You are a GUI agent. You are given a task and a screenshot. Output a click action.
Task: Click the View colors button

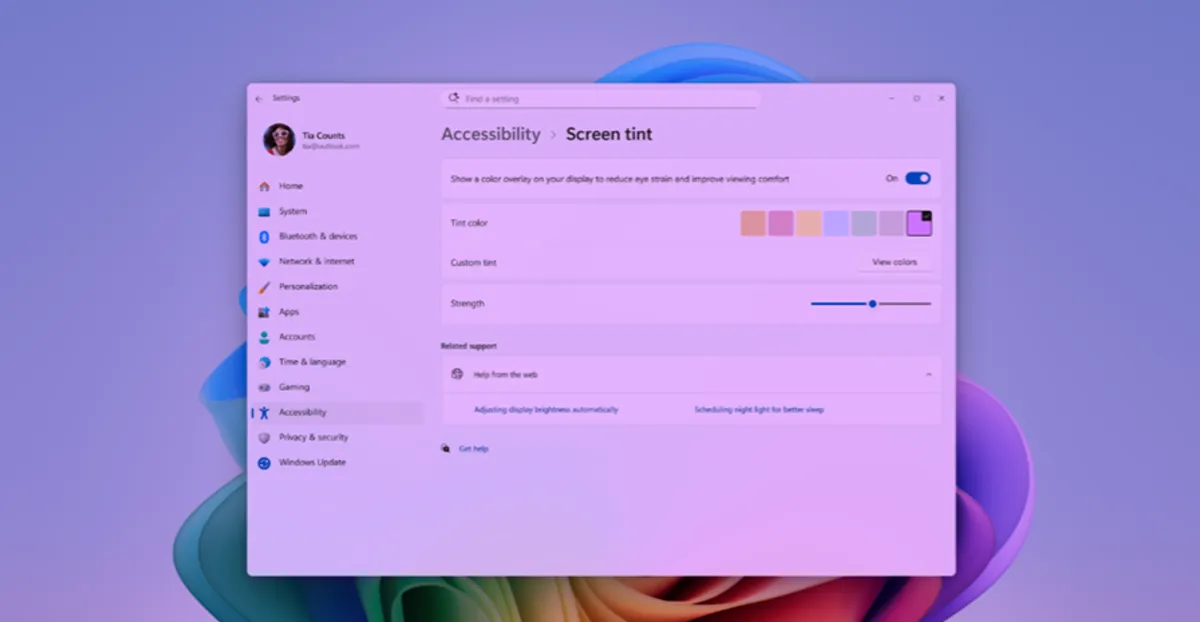(x=894, y=262)
